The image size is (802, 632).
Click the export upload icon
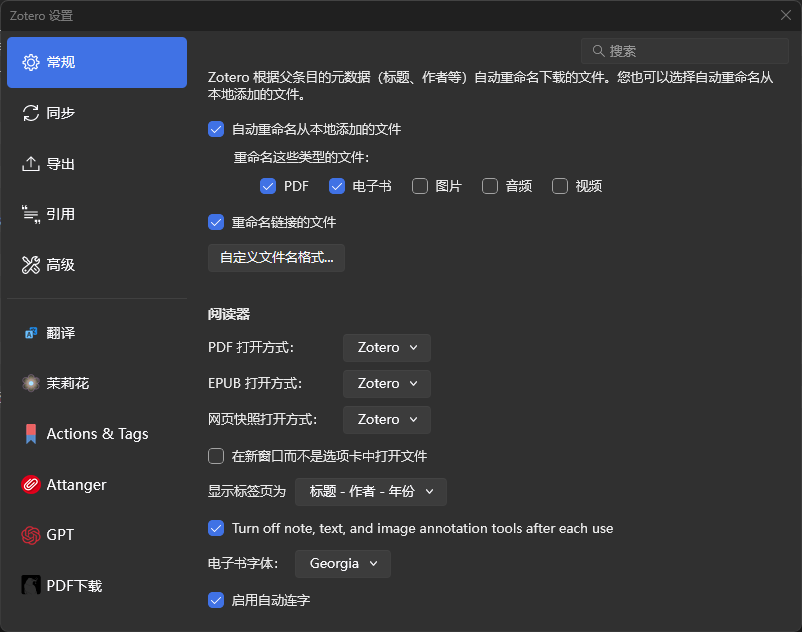click(x=31, y=164)
